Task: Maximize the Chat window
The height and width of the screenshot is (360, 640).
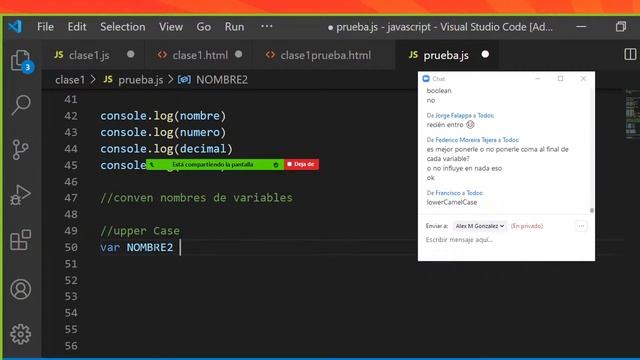Action: pos(560,78)
